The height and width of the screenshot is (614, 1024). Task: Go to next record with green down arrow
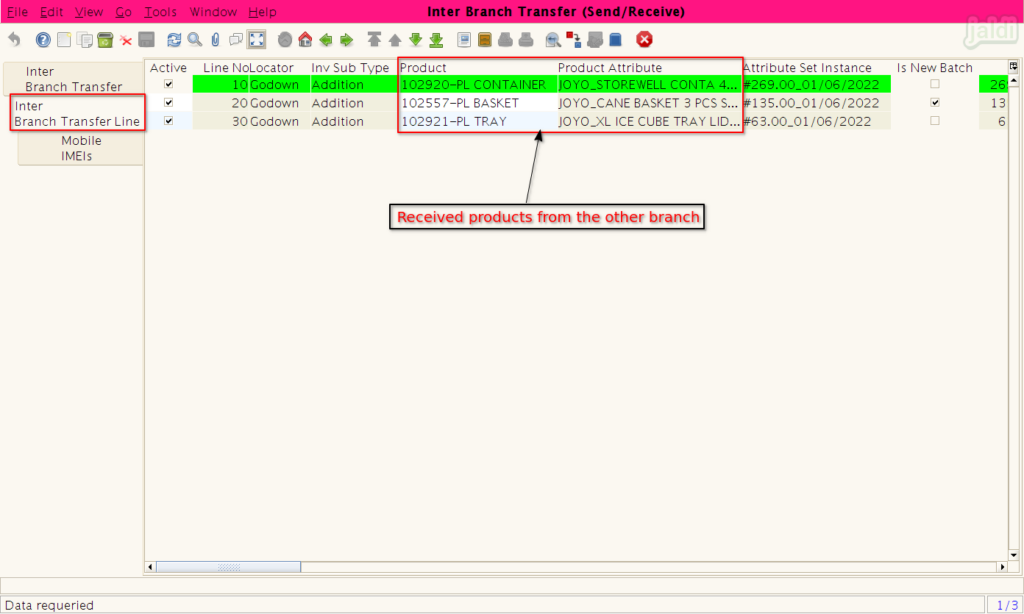(415, 40)
